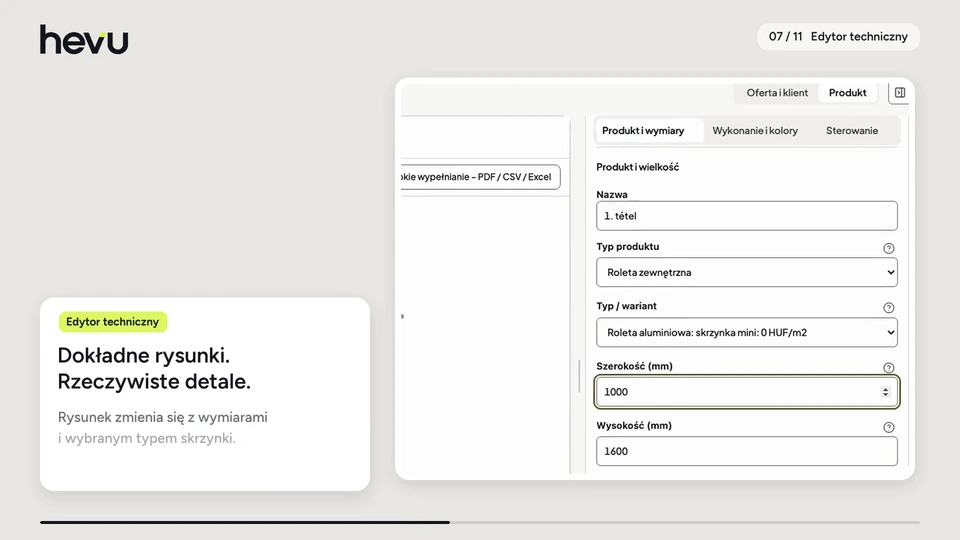The image size is (960, 540).
Task: Open the Wykonanie i kolory tab
Action: 755,131
